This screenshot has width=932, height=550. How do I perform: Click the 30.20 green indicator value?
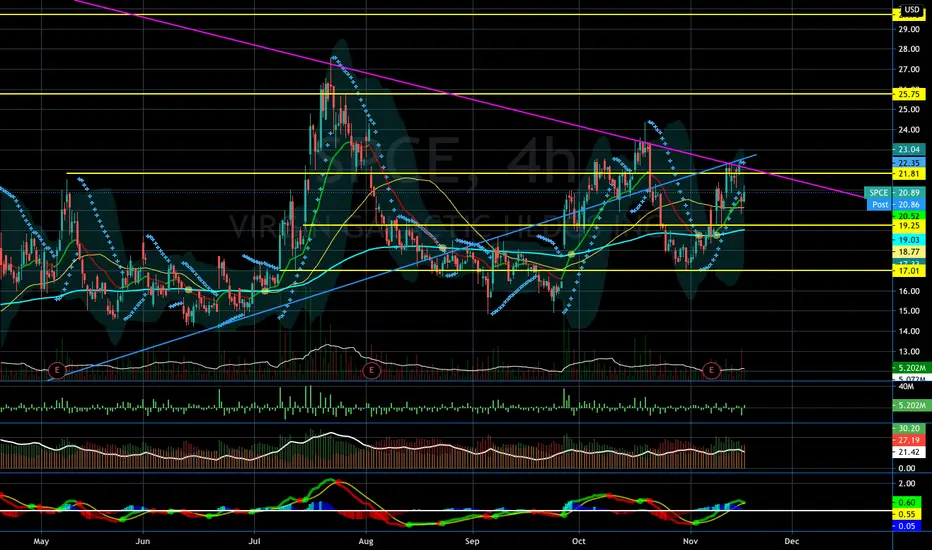[x=909, y=428]
